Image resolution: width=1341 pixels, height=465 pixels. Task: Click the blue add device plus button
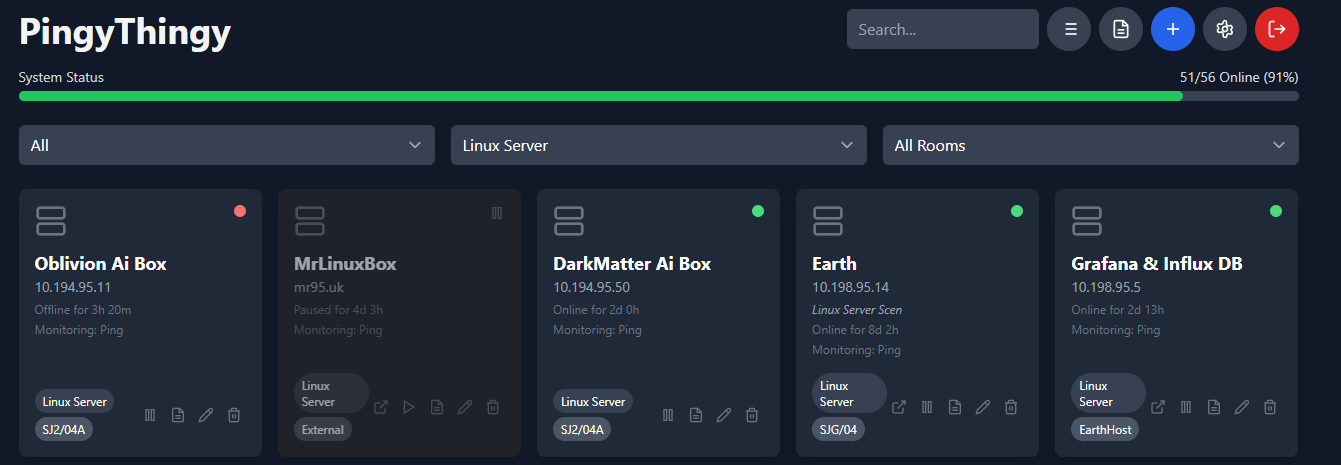[1172, 29]
